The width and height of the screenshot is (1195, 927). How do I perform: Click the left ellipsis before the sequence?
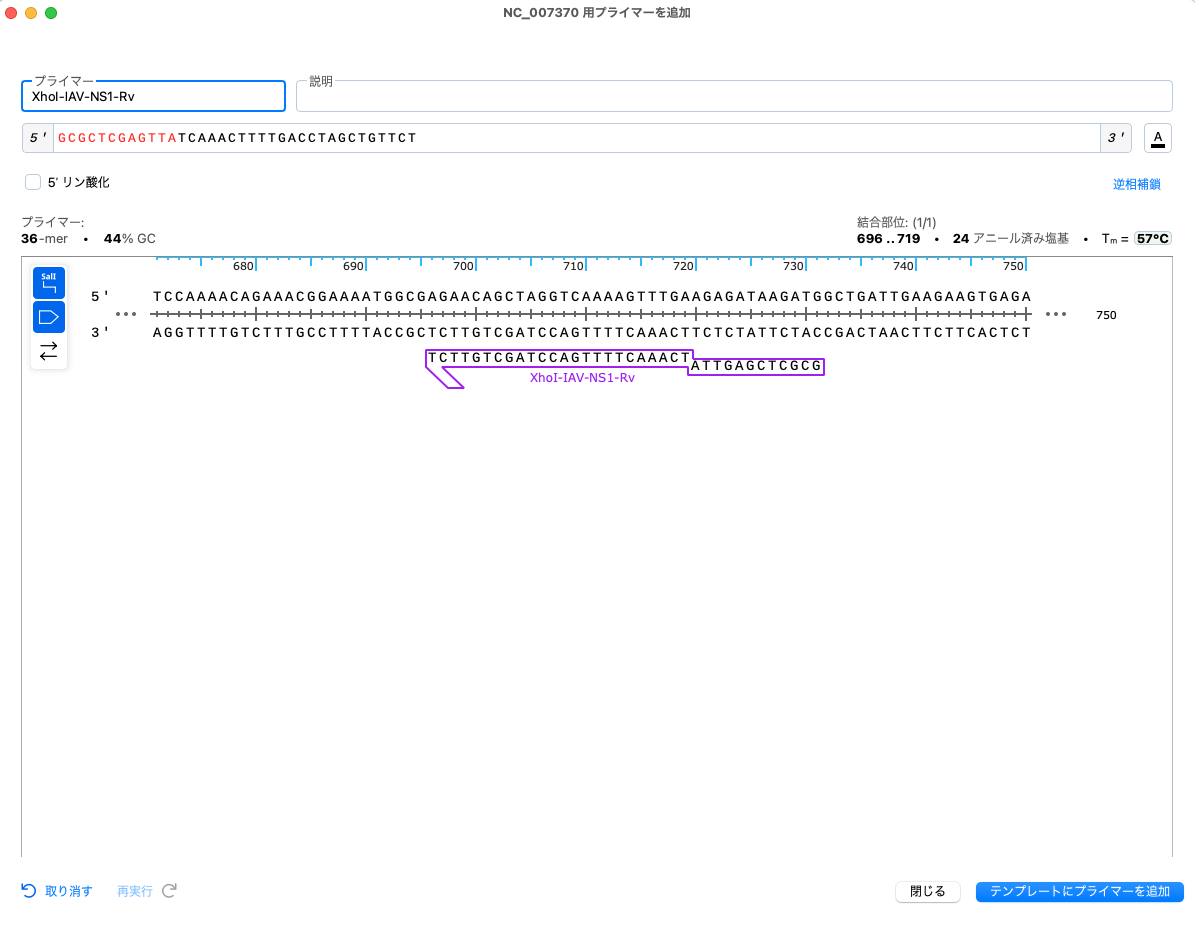point(126,314)
